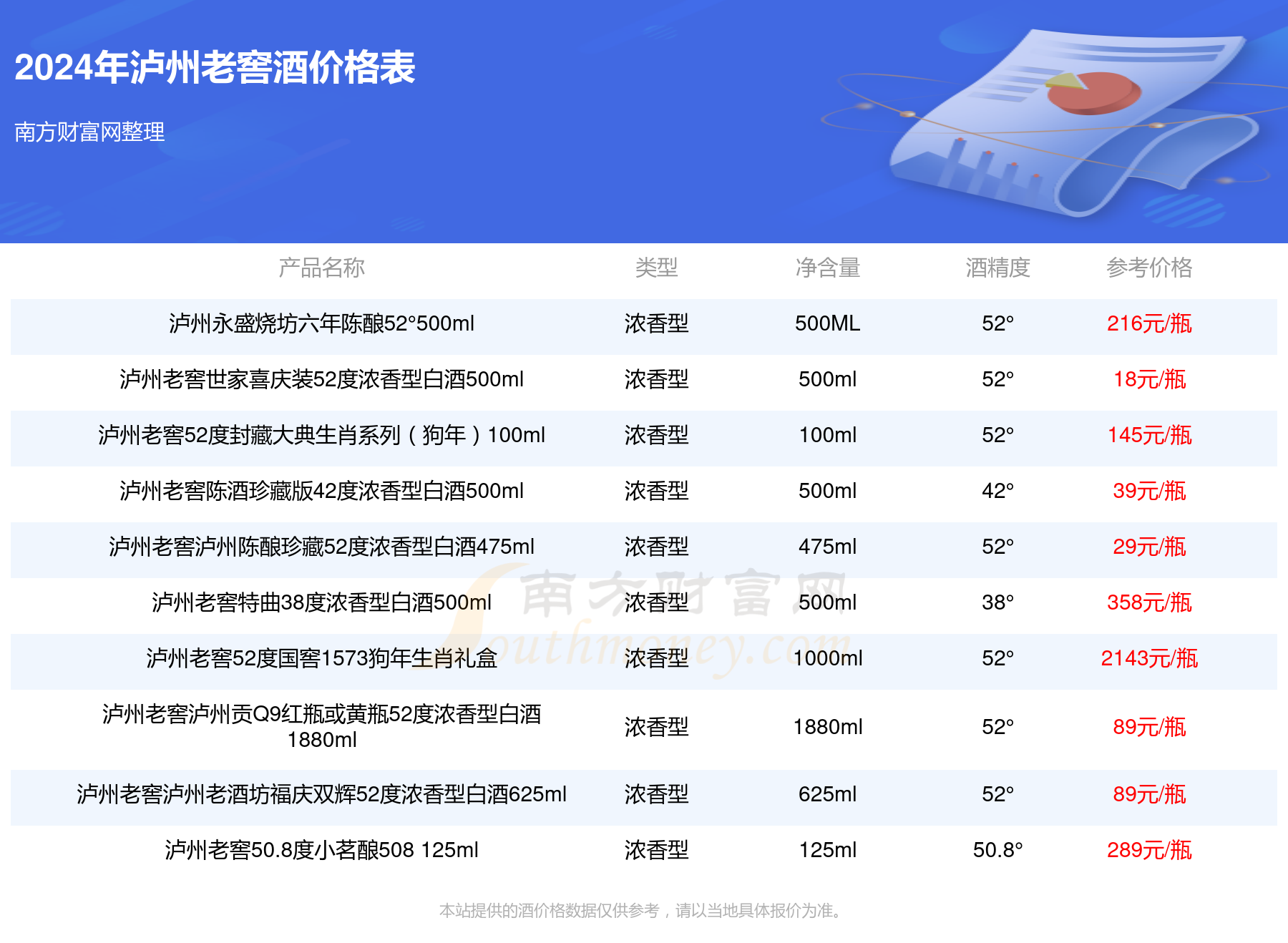Click 89元/瓶 price in the 1880ml row

tap(1149, 727)
